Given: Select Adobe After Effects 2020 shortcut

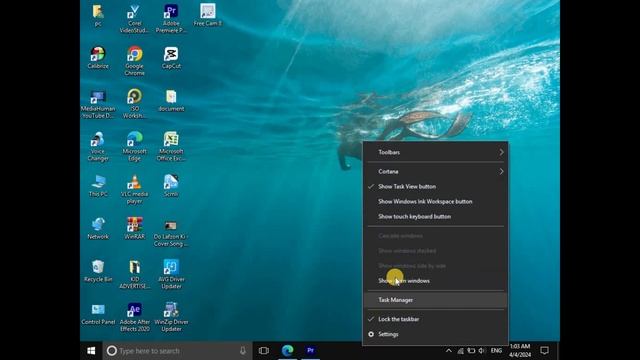Looking at the screenshot, I should click(x=134, y=317).
